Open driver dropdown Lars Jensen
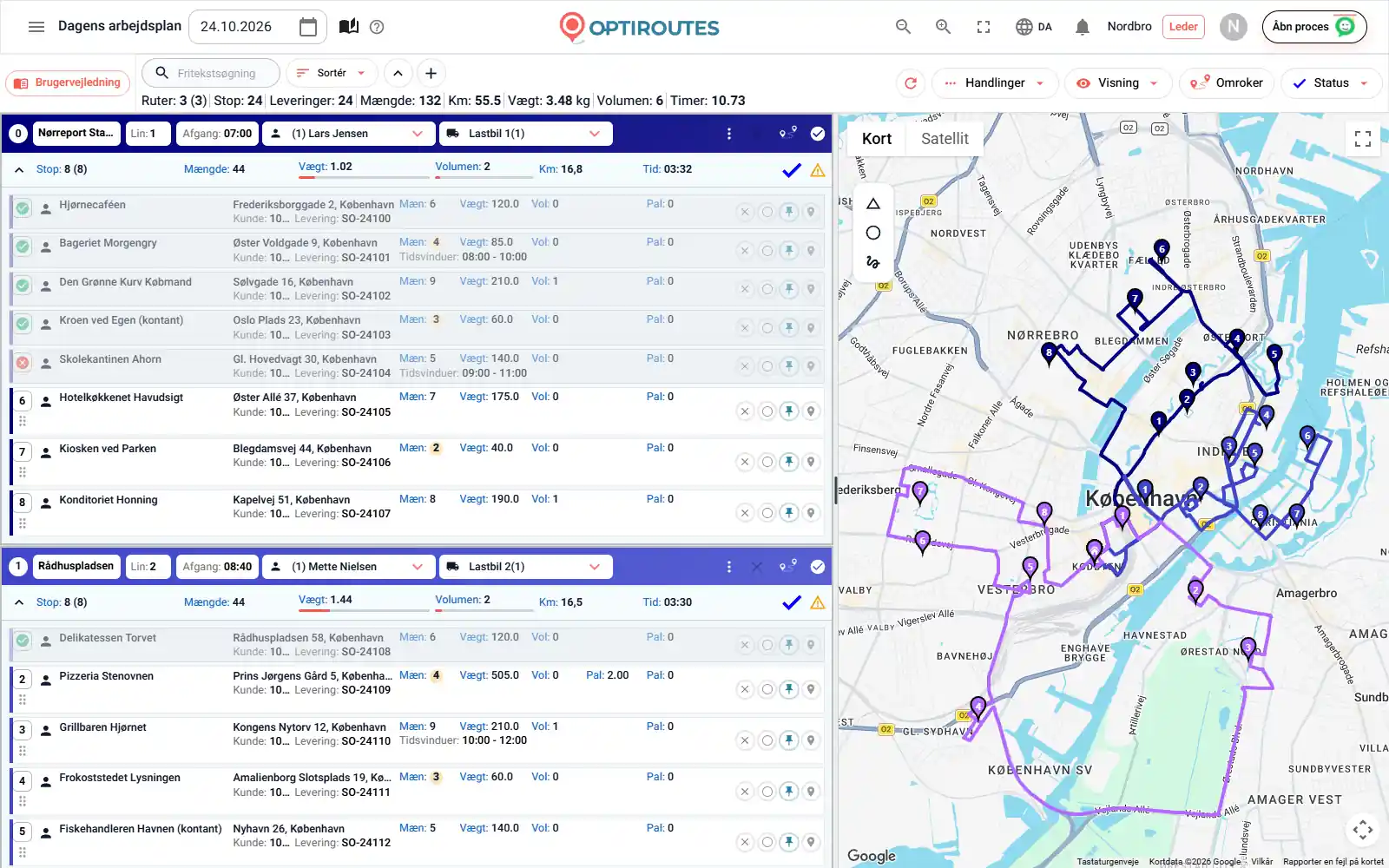The image size is (1389, 868). [x=347, y=134]
